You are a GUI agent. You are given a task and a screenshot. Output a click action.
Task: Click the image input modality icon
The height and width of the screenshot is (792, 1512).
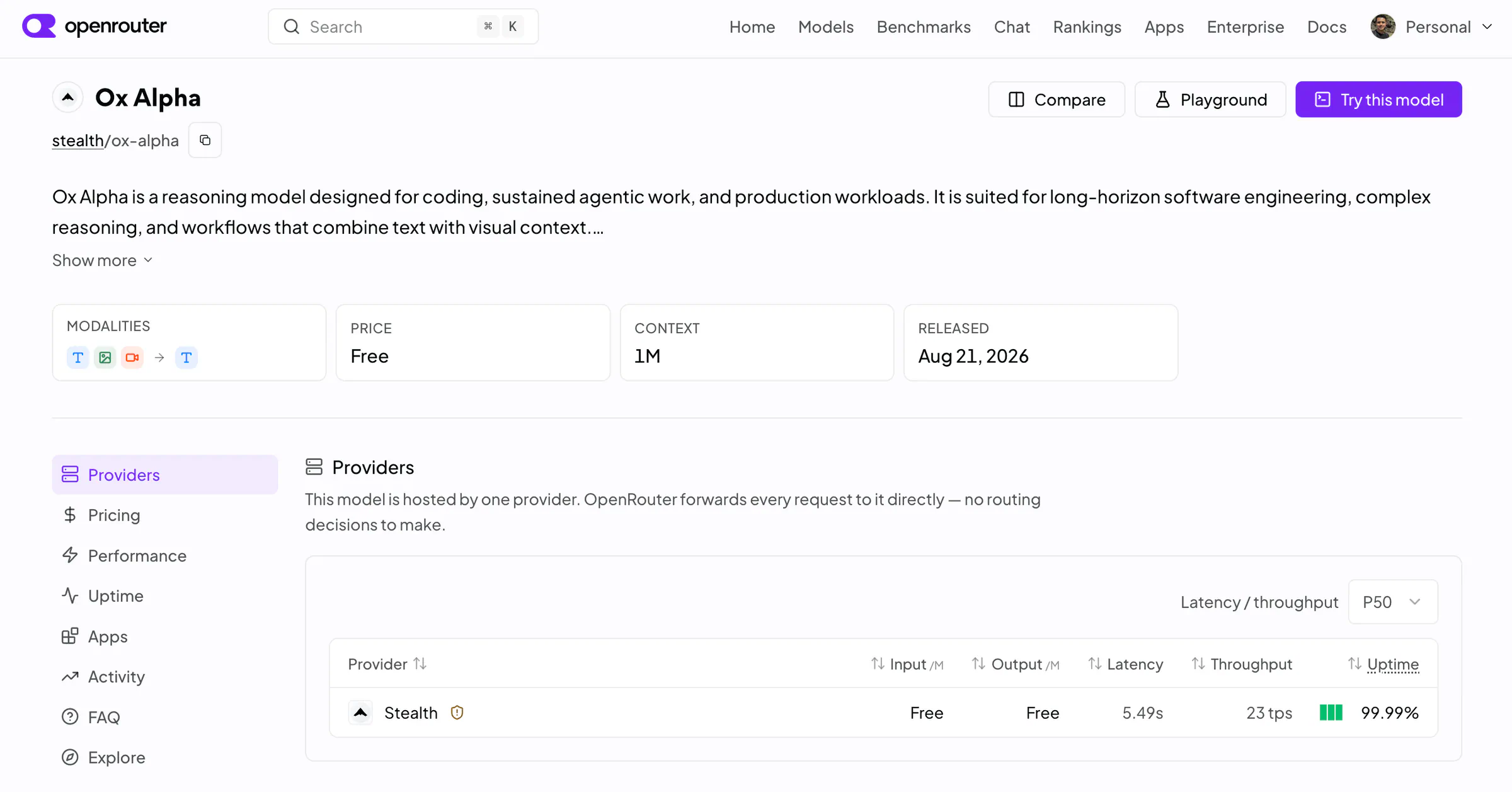105,357
